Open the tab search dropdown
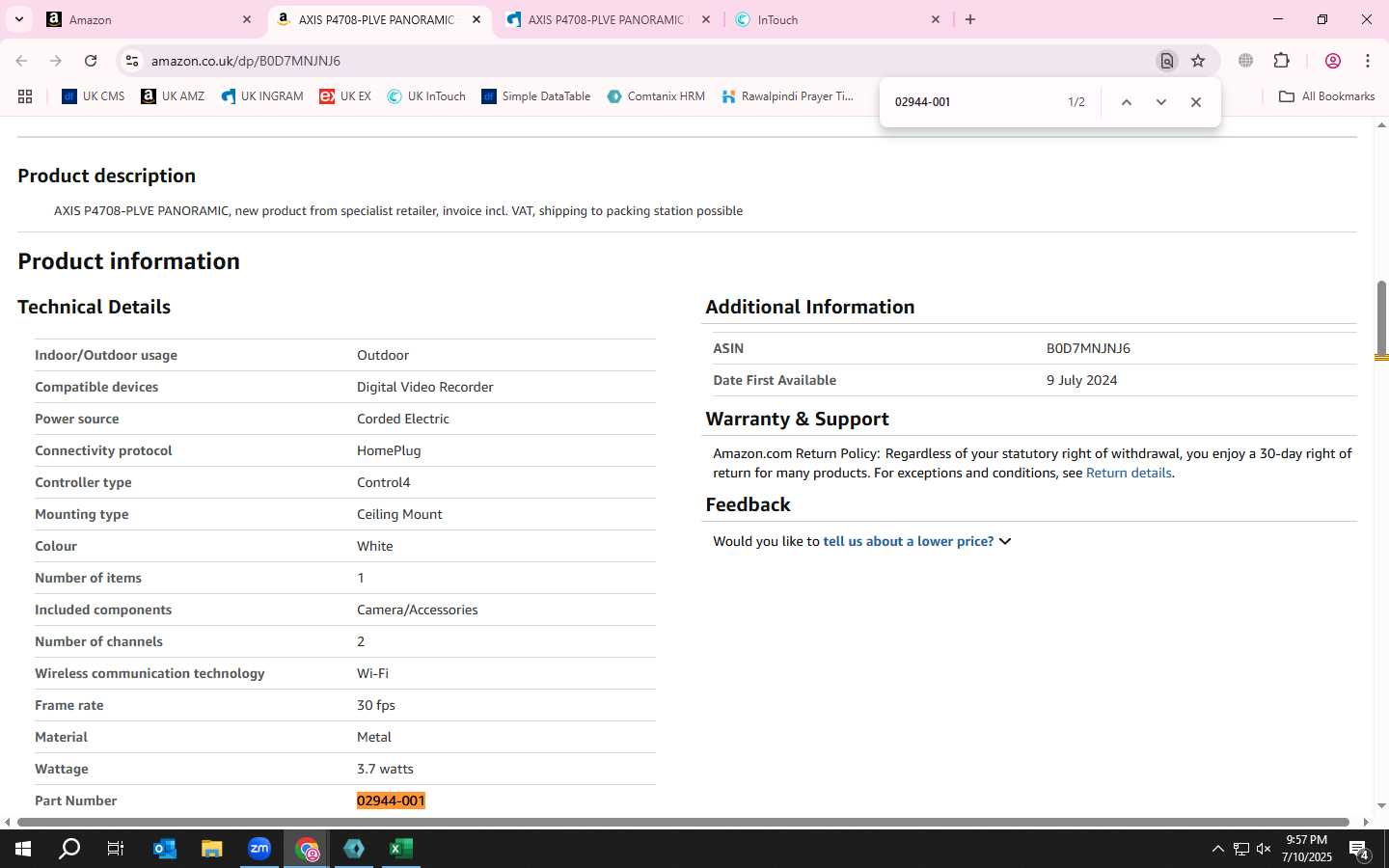The width and height of the screenshot is (1389, 868). [x=18, y=19]
